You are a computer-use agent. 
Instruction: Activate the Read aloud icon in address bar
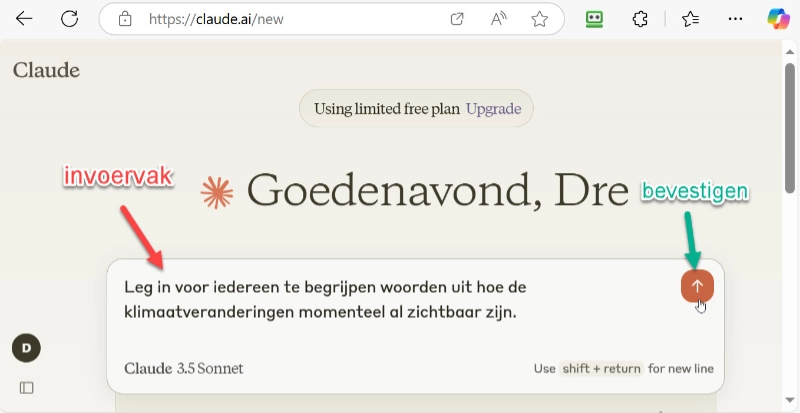499,19
